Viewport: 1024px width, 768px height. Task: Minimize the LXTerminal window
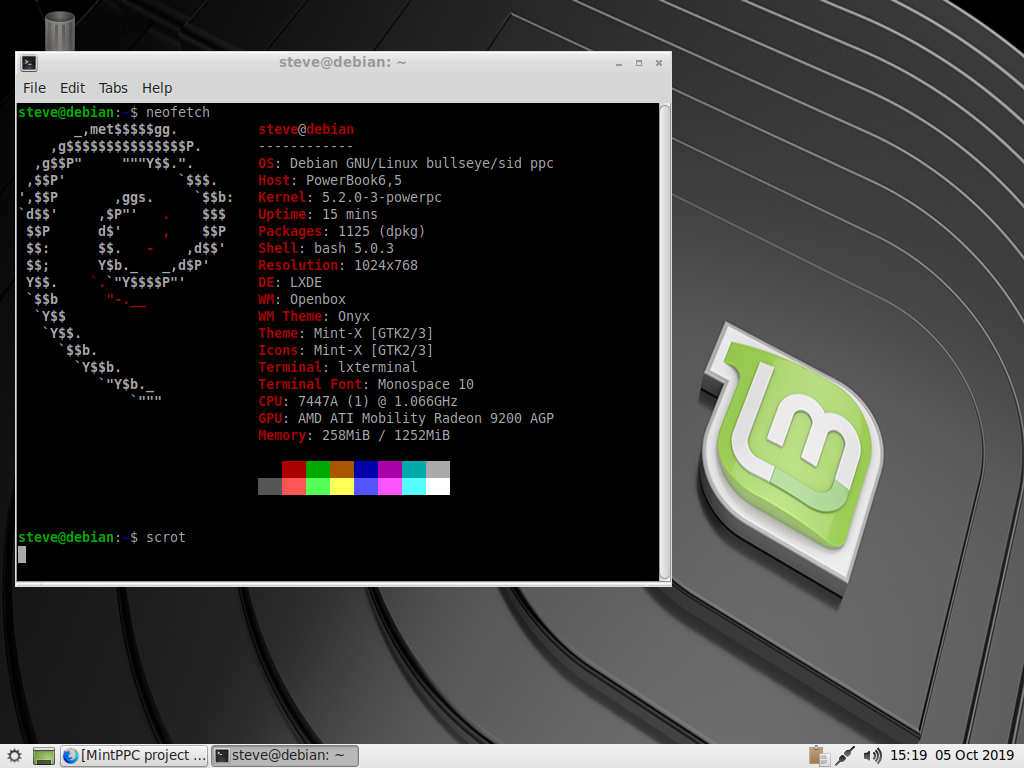click(x=618, y=63)
